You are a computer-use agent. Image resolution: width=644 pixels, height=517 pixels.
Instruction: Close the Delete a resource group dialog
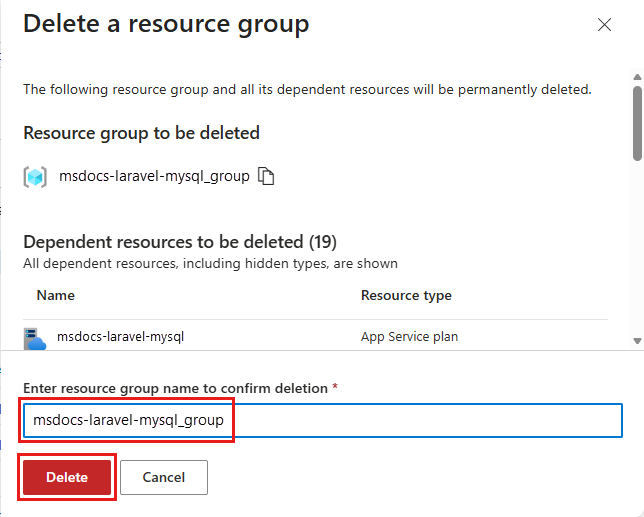tap(604, 25)
